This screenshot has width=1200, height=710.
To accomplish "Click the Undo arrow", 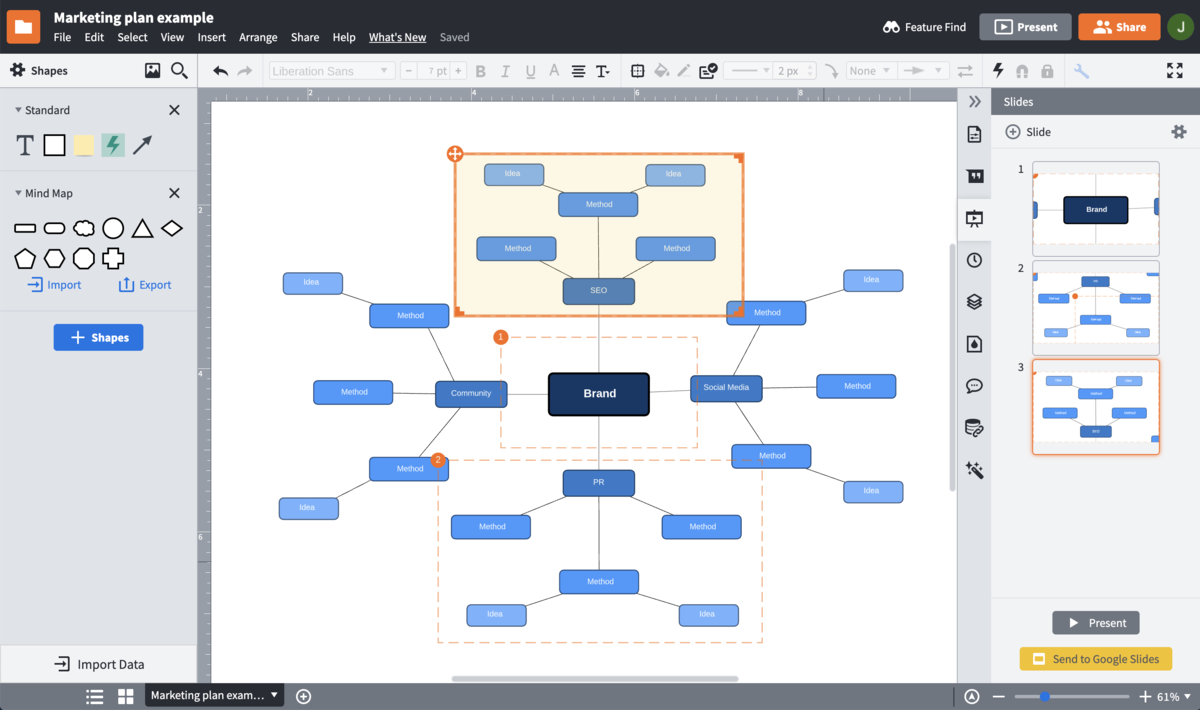I will (x=221, y=71).
